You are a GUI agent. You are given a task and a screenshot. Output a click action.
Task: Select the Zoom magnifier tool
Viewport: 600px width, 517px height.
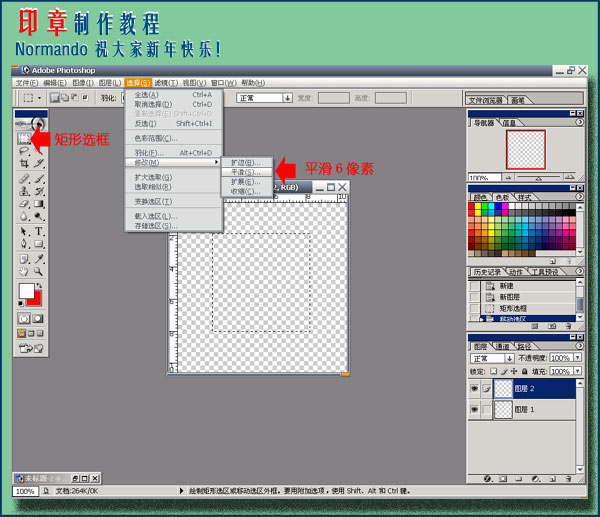click(x=39, y=272)
